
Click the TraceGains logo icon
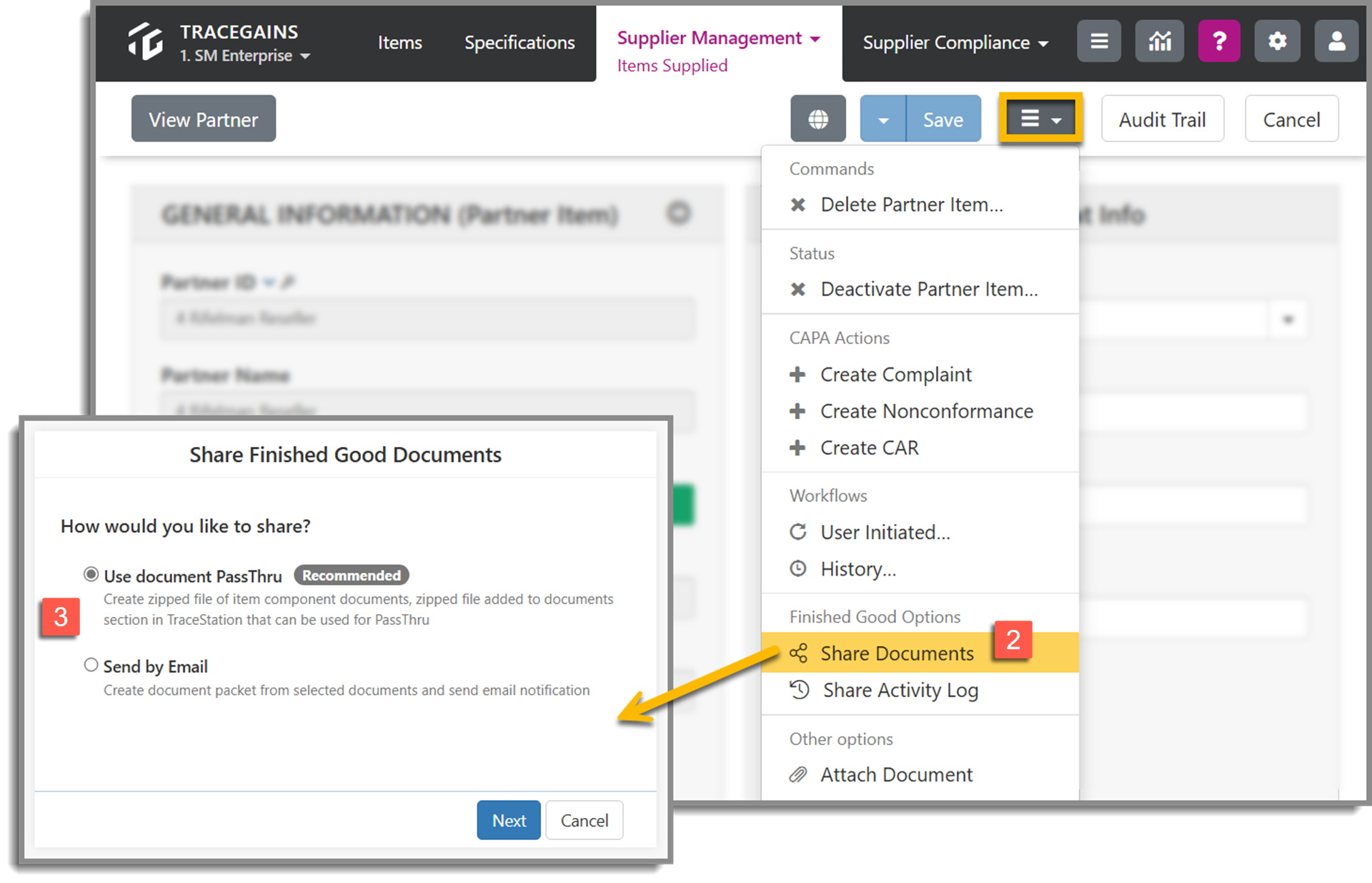click(x=145, y=41)
